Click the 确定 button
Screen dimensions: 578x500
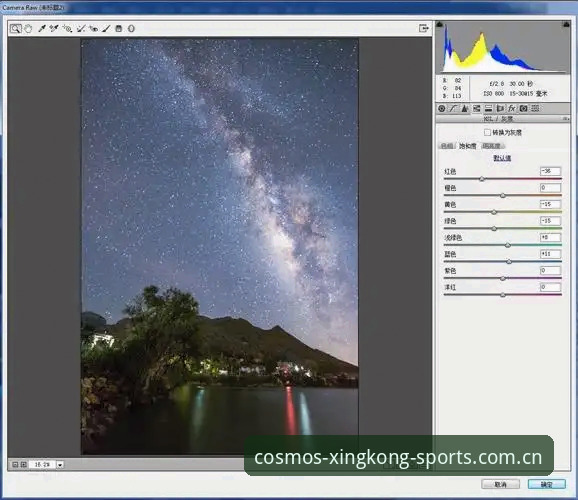coord(547,484)
